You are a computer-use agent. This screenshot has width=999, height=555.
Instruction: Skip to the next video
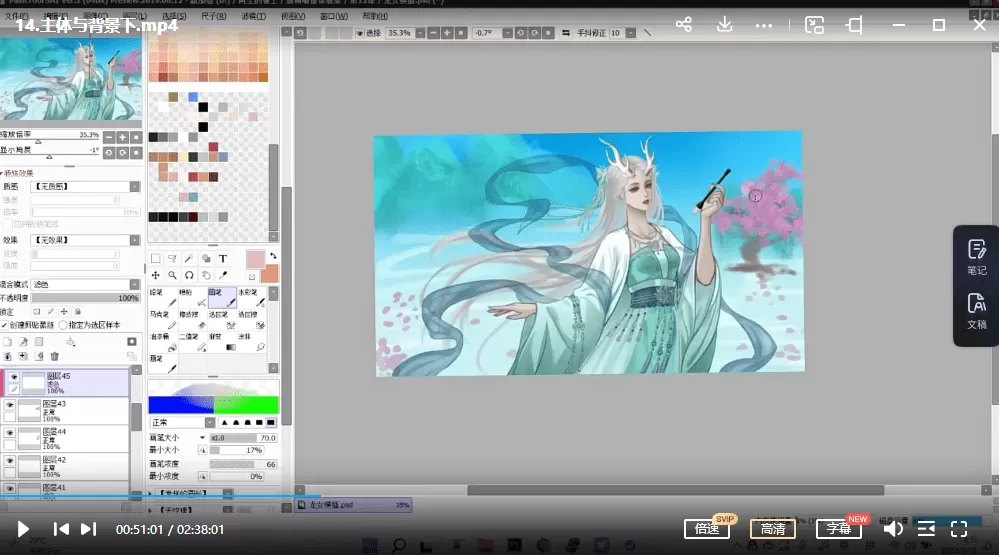(89, 529)
